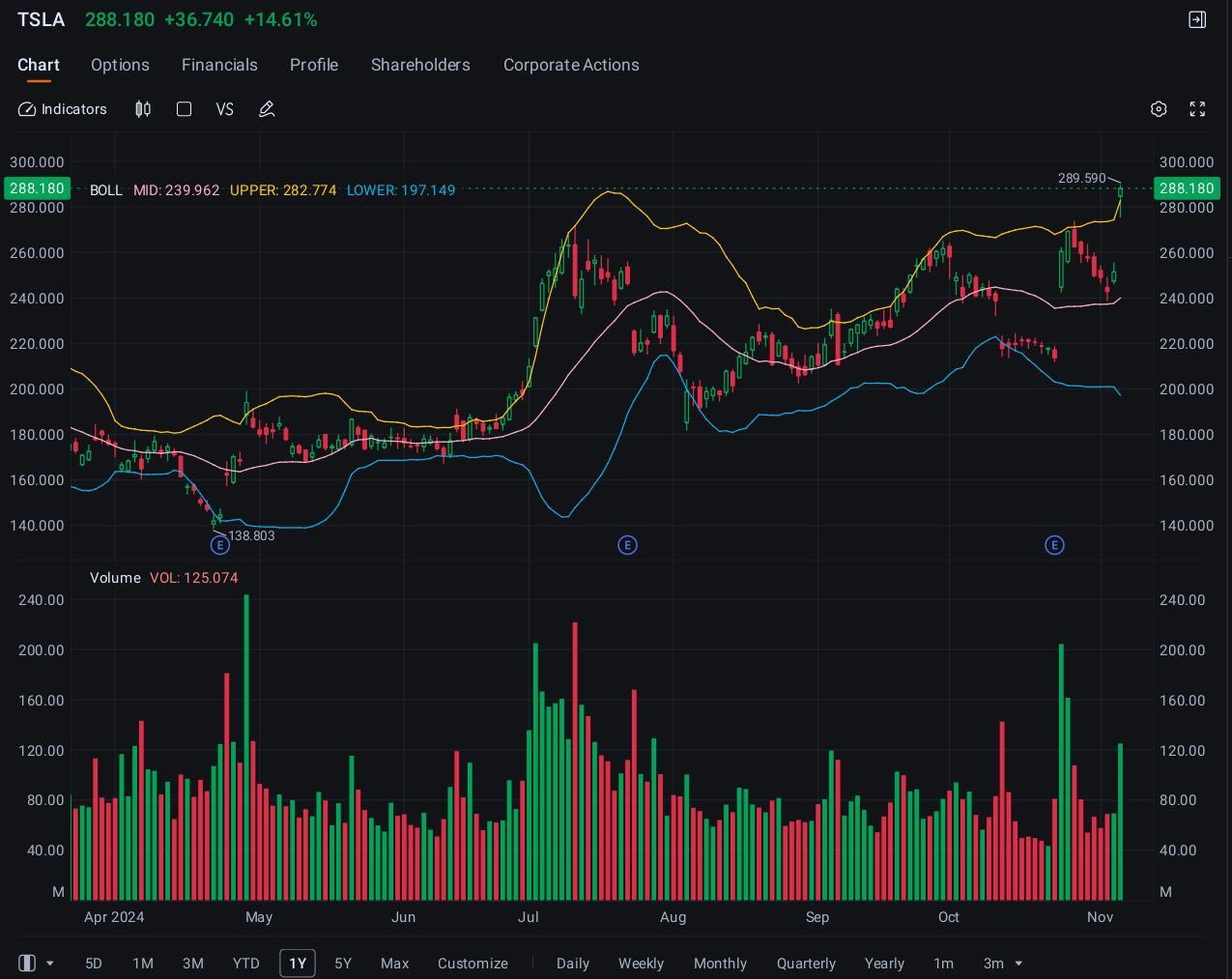Click BOLL UPPER: 282.774 value
Image resolution: width=1232 pixels, height=979 pixels.
pos(283,190)
